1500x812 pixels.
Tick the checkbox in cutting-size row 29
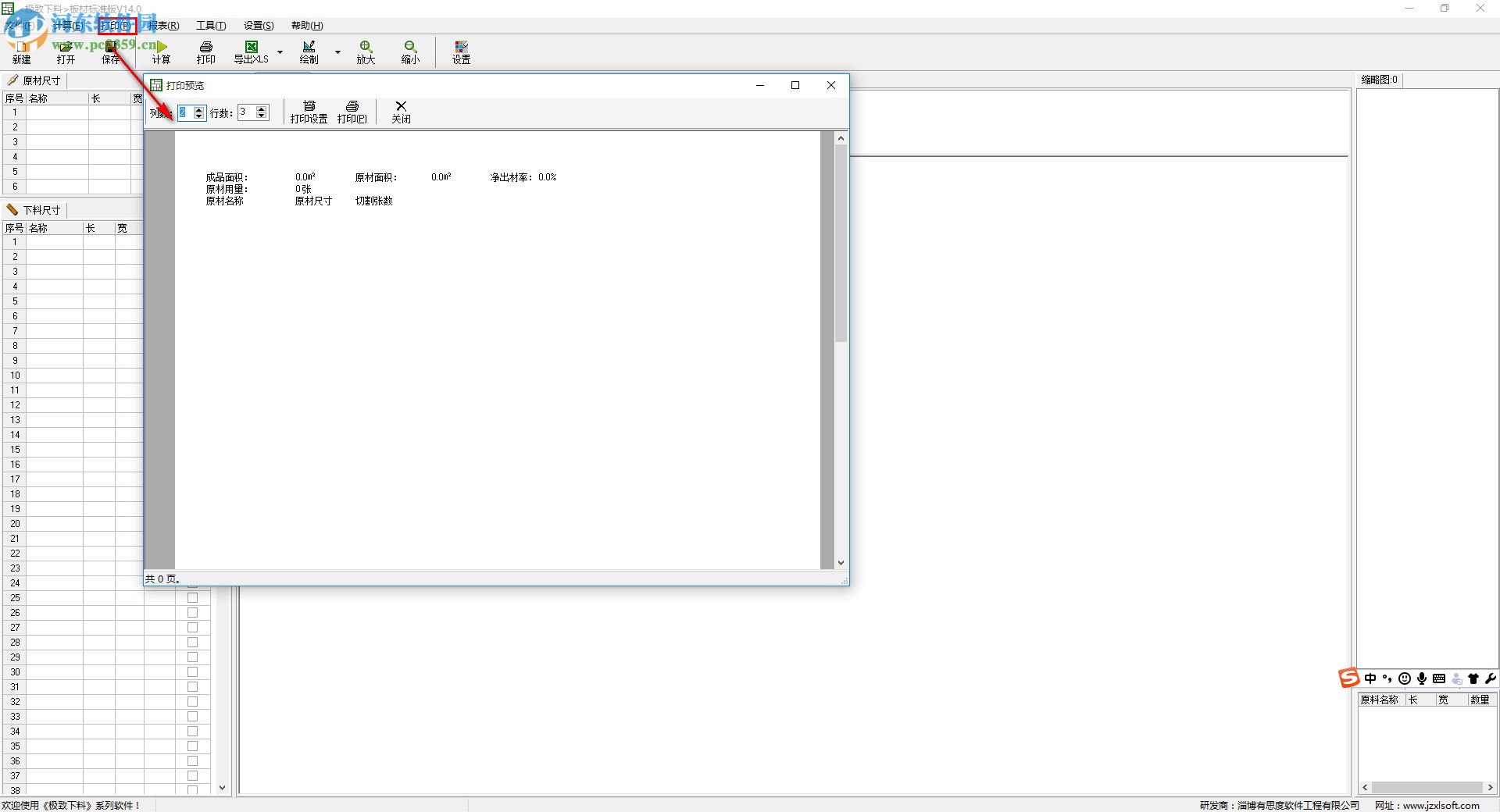pos(193,657)
